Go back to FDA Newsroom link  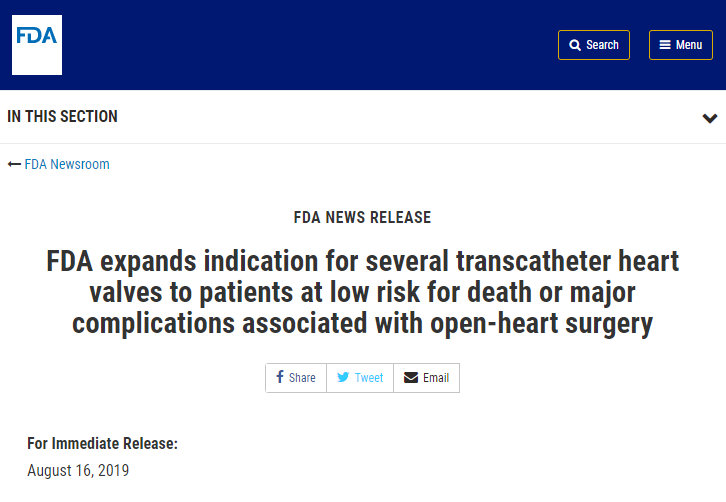pyautogui.click(x=67, y=164)
